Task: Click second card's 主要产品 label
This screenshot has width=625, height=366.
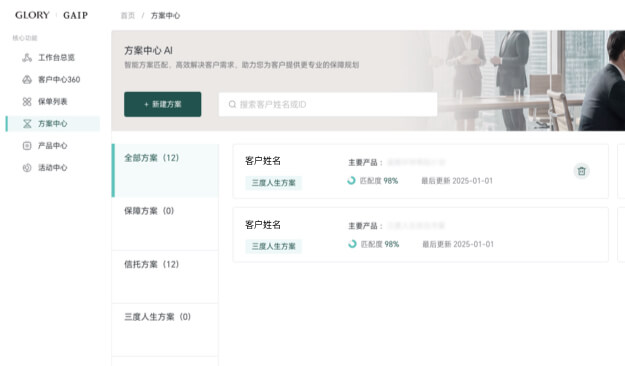Action: (365, 226)
